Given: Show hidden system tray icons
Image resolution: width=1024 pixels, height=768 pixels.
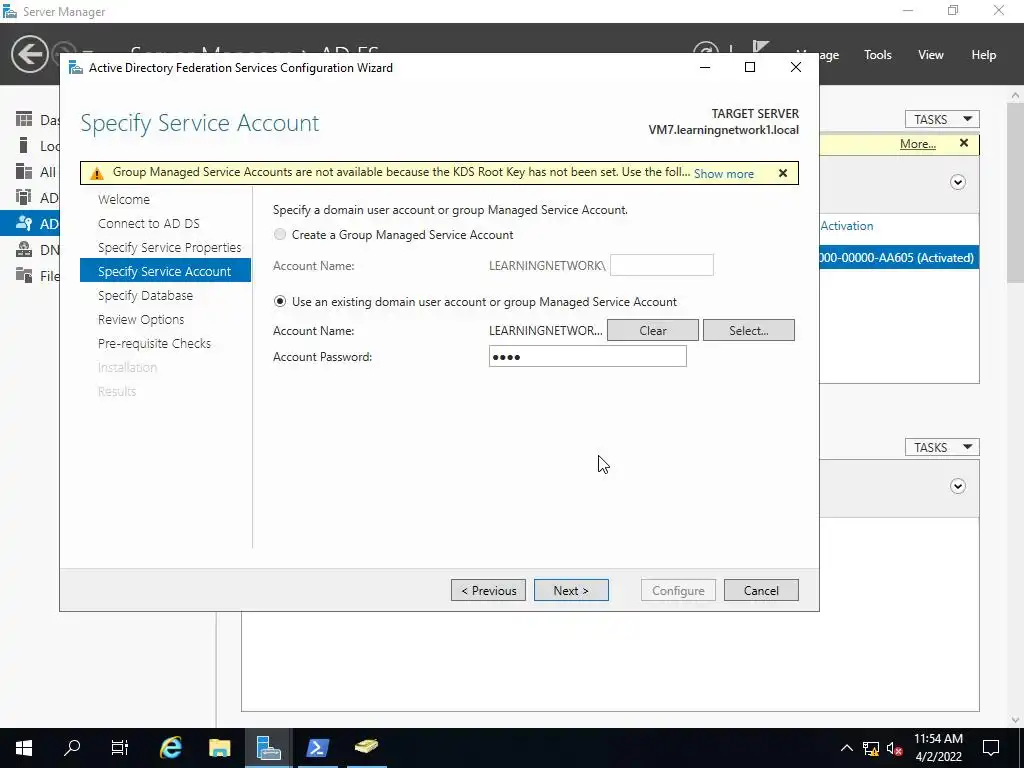Looking at the screenshot, I should (846, 748).
